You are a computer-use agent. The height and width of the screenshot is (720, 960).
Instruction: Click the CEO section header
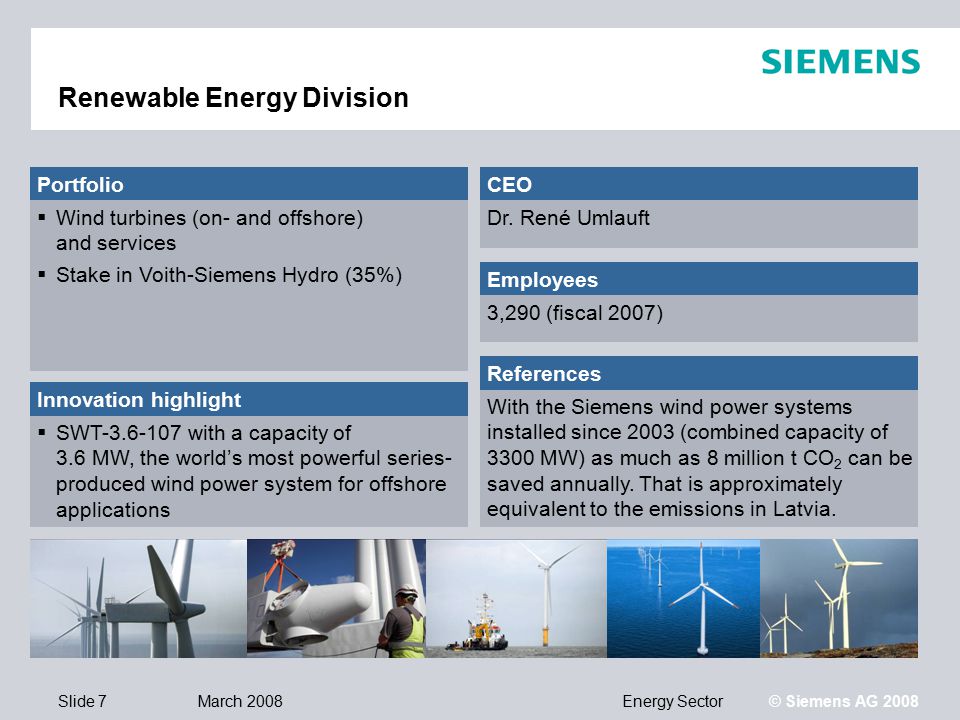(x=699, y=184)
